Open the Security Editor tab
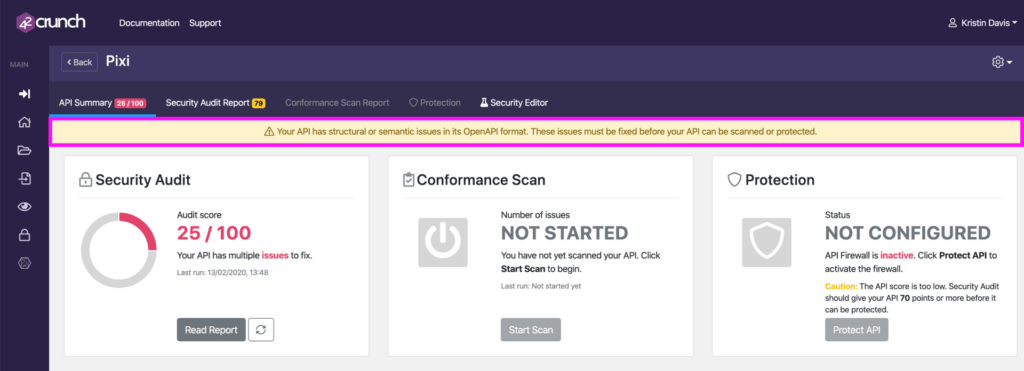The width and height of the screenshot is (1024, 371). coord(514,103)
